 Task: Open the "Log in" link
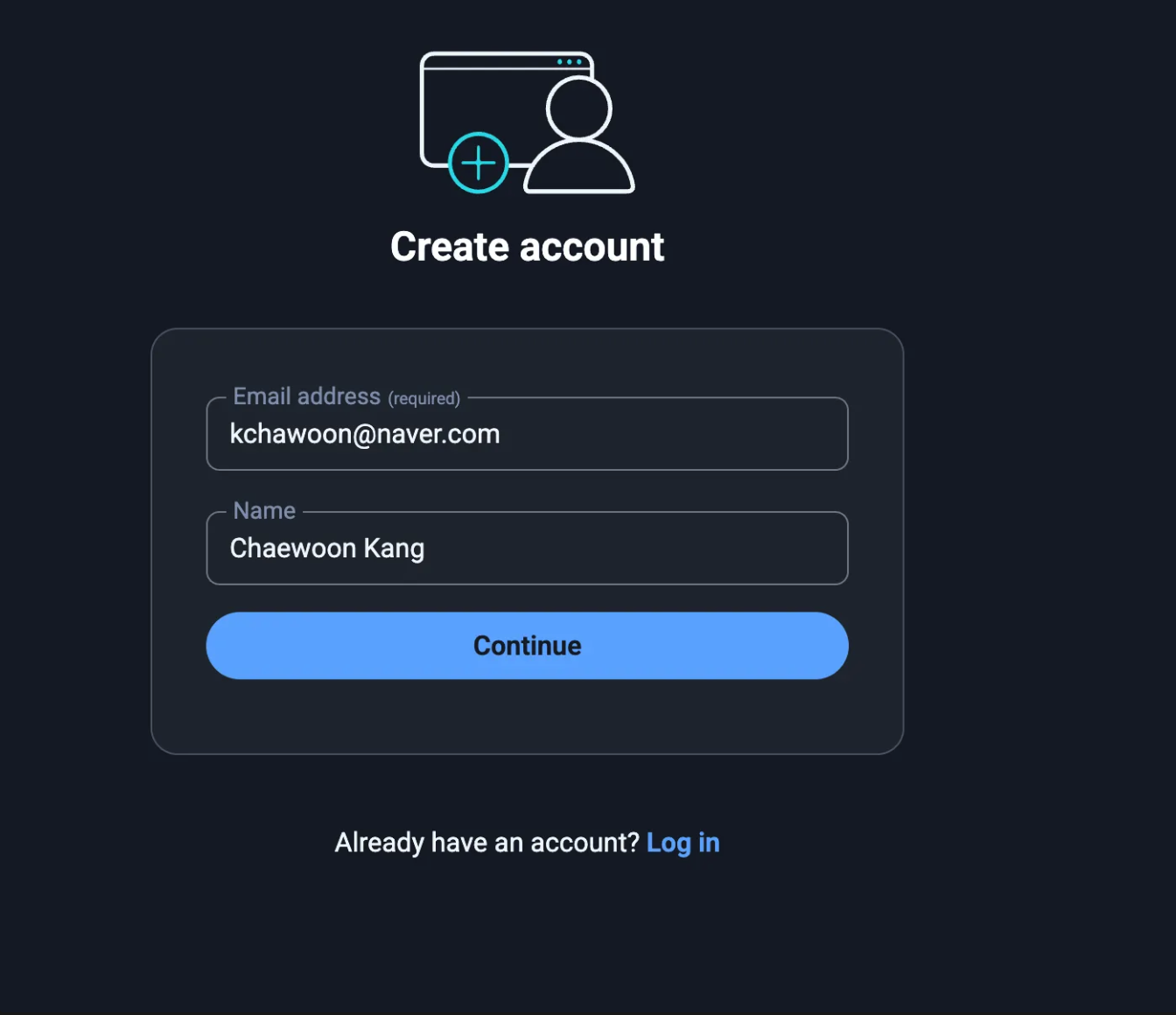click(x=682, y=843)
